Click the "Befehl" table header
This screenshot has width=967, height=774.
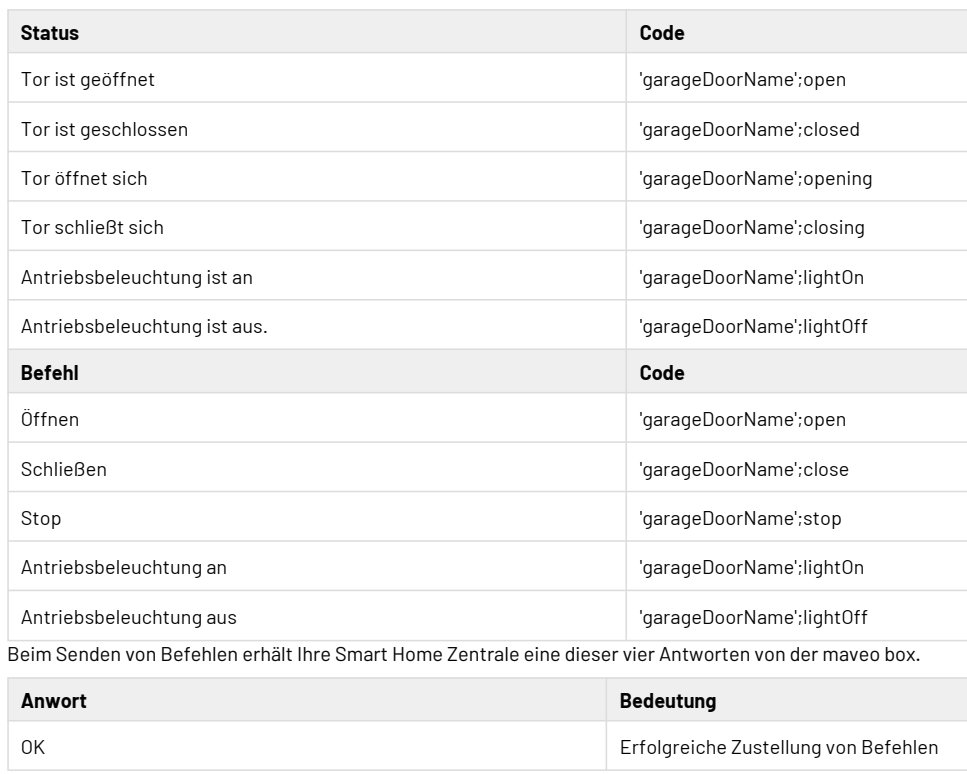pyautogui.click(x=49, y=372)
